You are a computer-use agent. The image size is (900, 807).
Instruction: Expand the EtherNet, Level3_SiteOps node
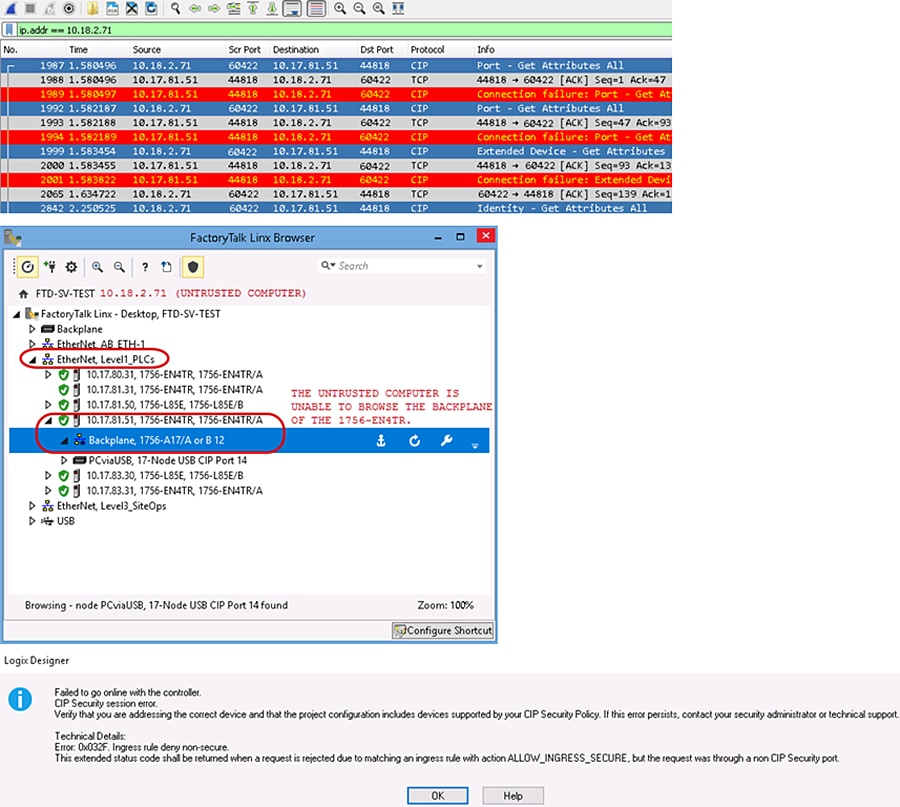click(x=33, y=506)
